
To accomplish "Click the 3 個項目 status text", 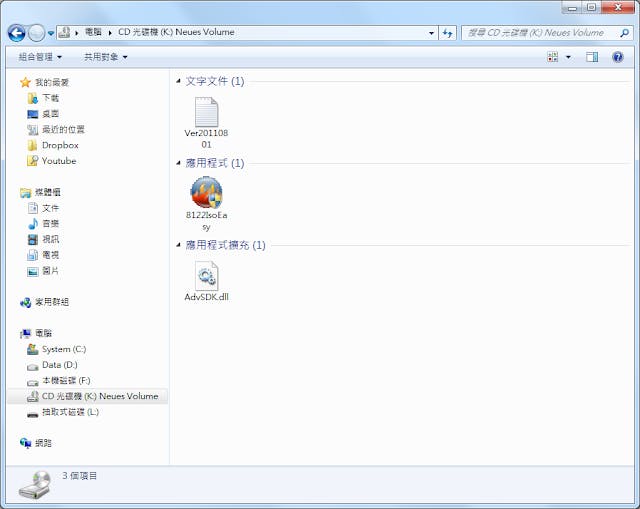I will coord(80,476).
